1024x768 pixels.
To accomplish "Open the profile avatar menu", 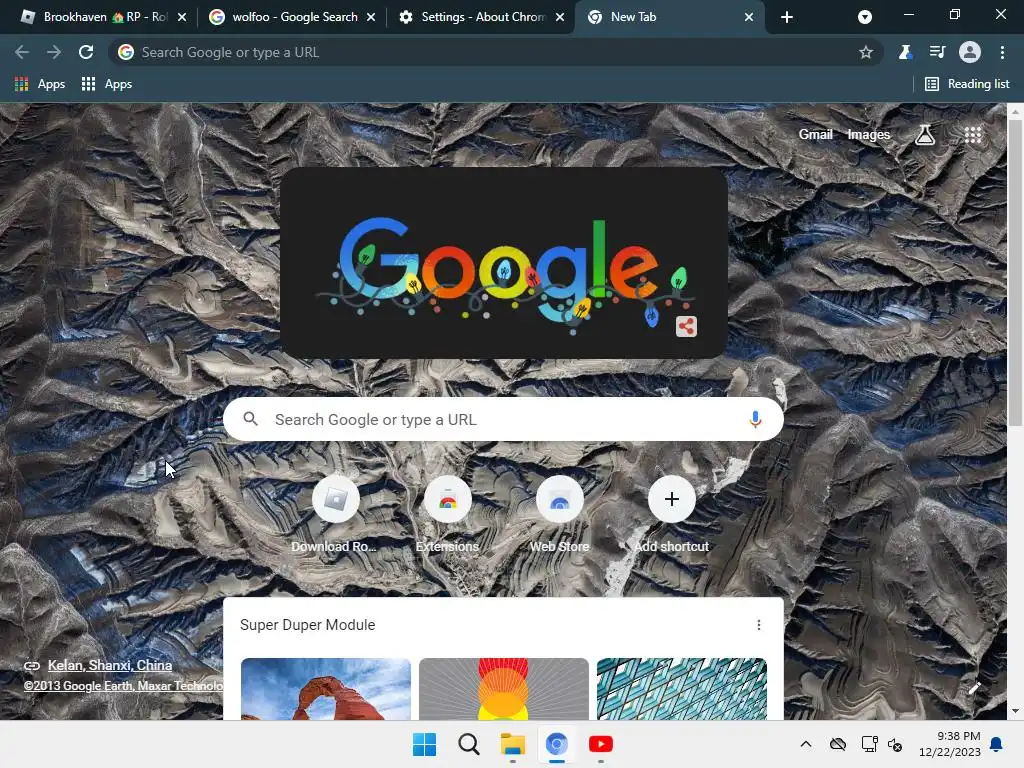I will point(970,52).
